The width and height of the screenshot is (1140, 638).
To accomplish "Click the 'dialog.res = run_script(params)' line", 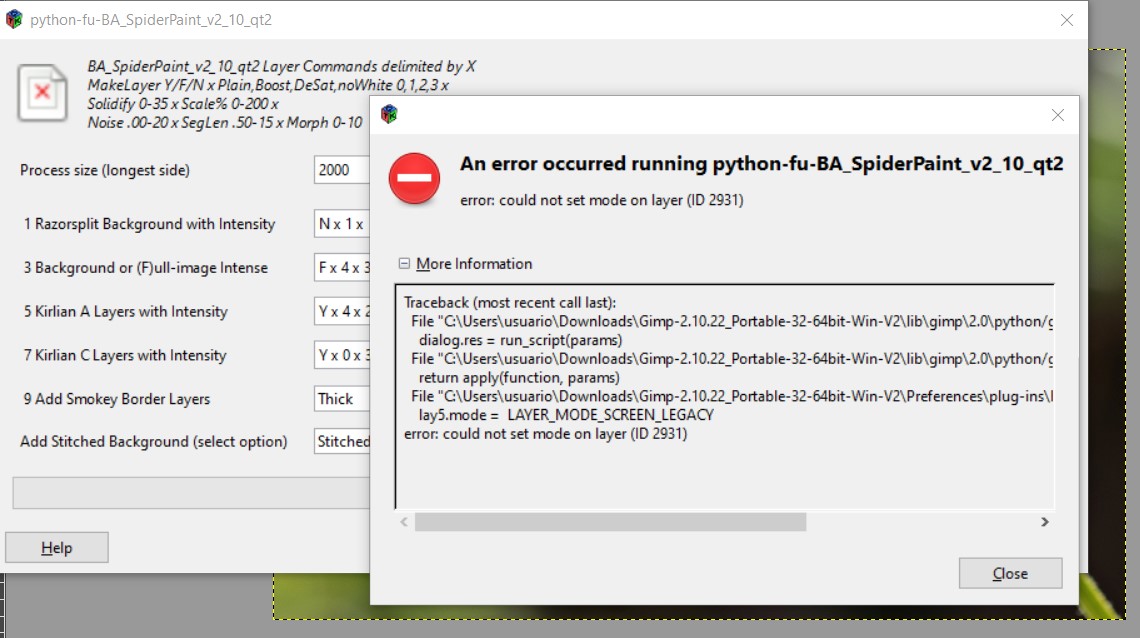I will 521,340.
